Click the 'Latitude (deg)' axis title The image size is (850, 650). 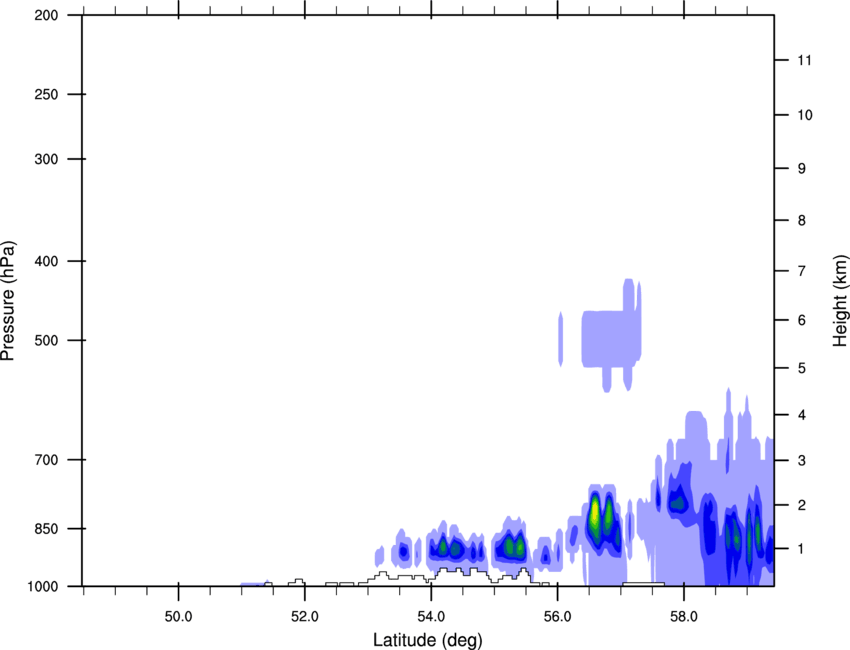(x=427, y=640)
